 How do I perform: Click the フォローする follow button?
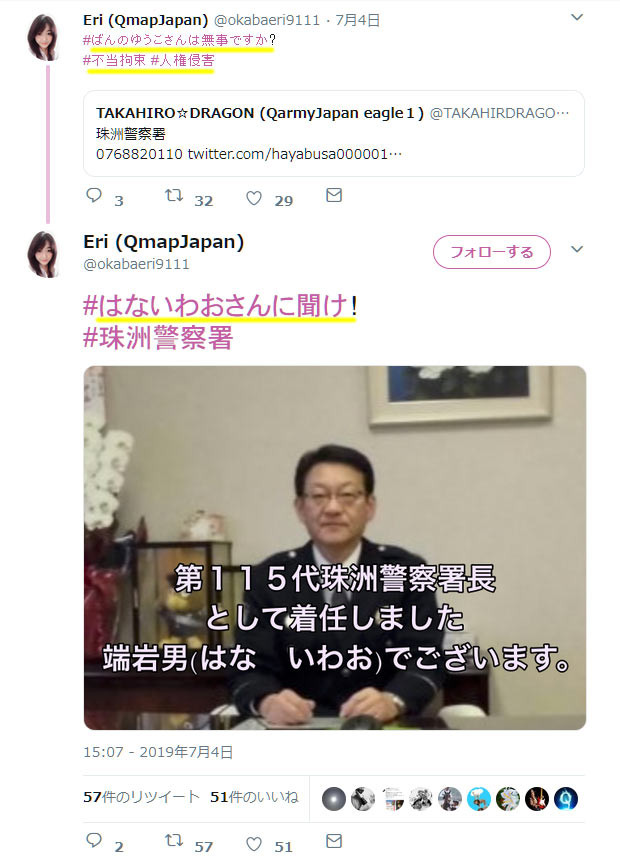click(x=492, y=252)
